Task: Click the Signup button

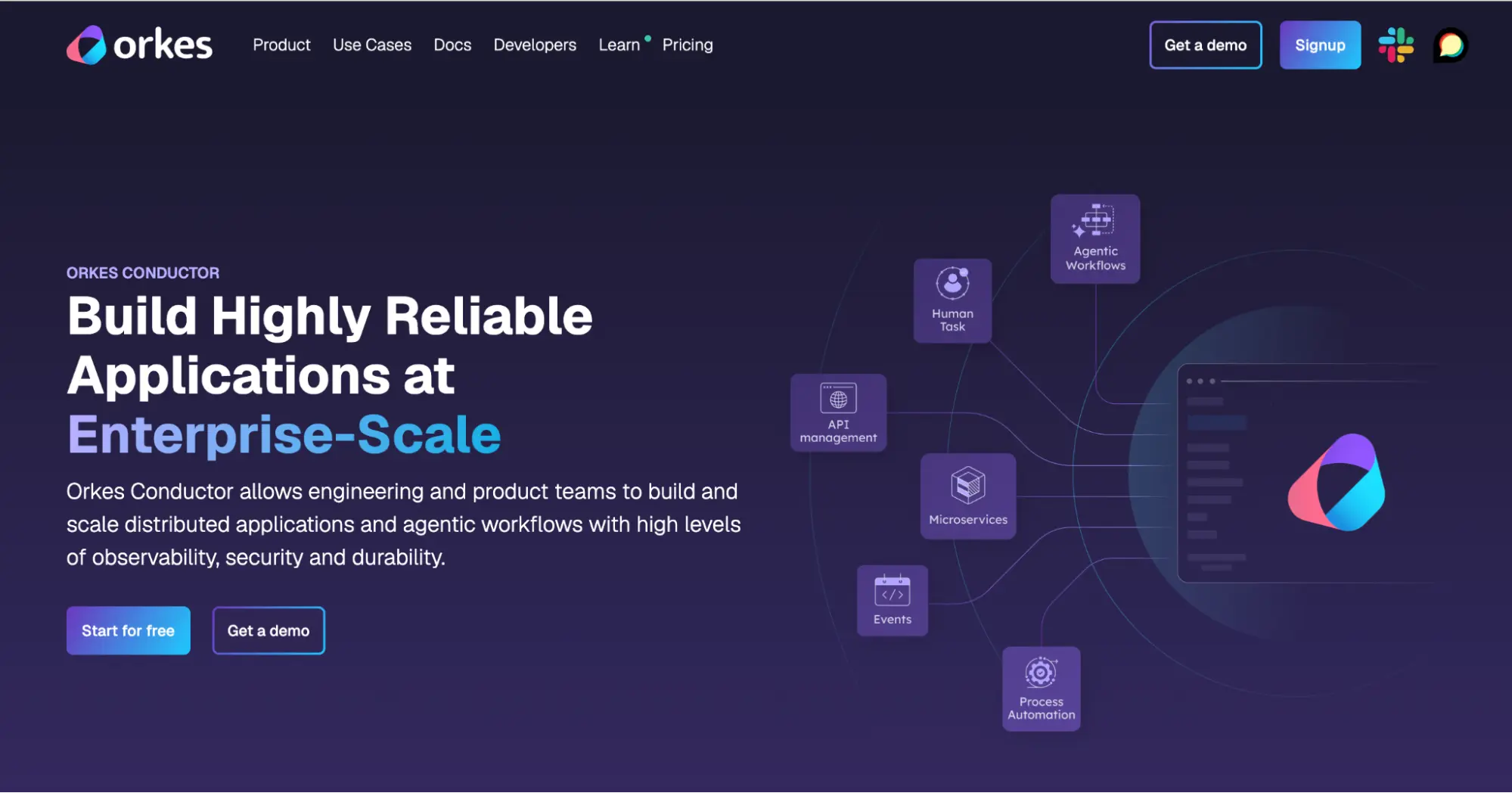Action: [1320, 45]
